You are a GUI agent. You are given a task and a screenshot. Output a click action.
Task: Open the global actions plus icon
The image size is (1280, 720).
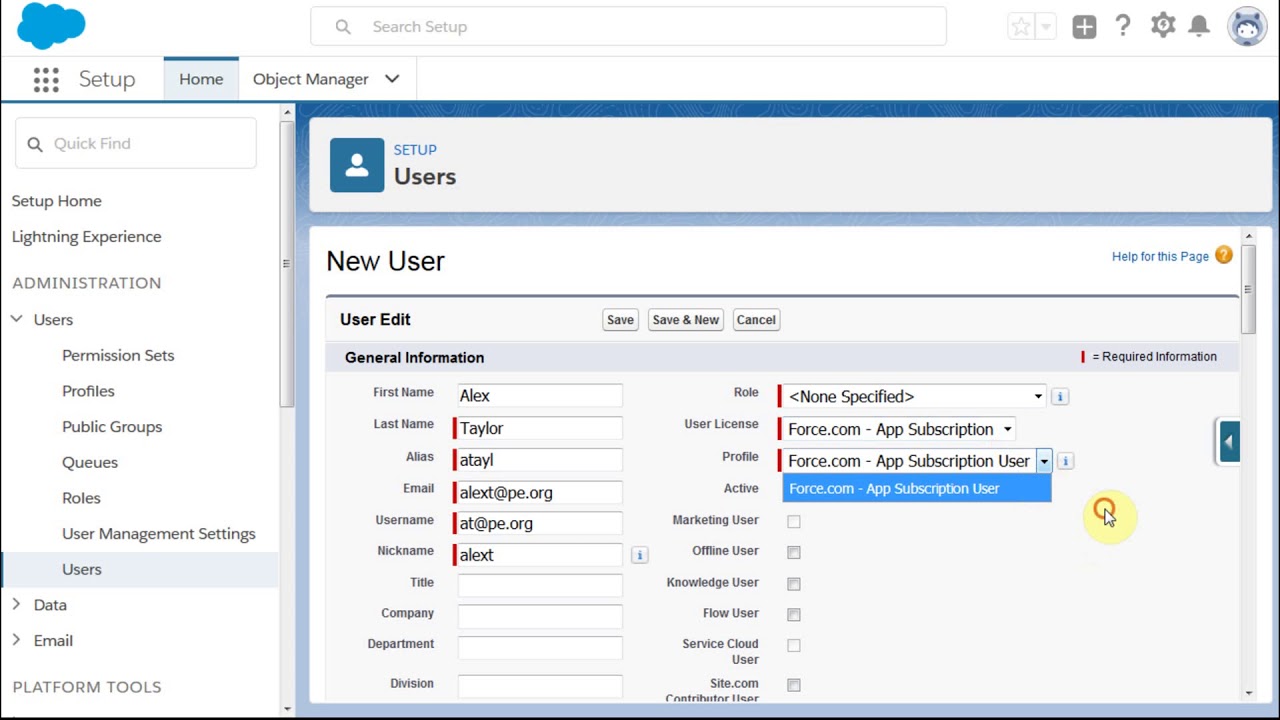tap(1084, 27)
